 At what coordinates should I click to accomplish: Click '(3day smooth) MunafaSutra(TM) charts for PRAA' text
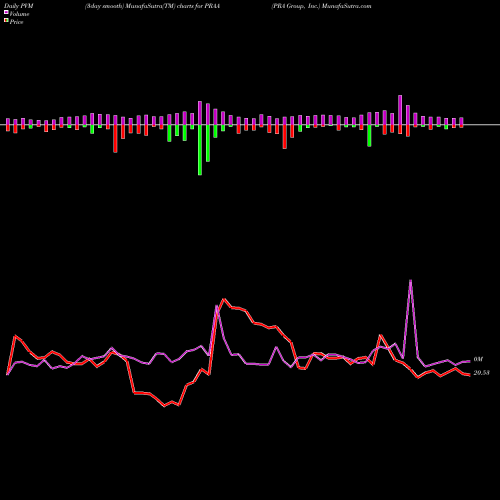point(152,6)
